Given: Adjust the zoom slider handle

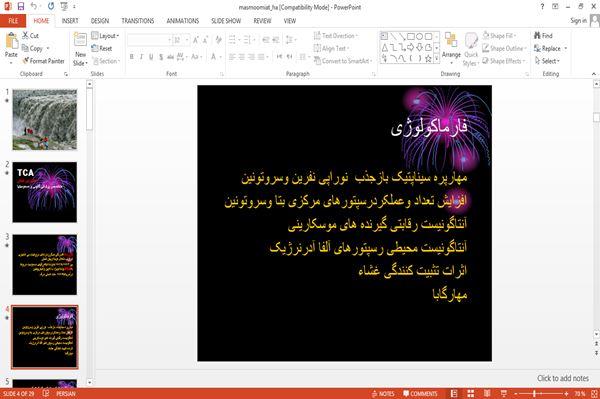Looking at the screenshot, I should (535, 393).
